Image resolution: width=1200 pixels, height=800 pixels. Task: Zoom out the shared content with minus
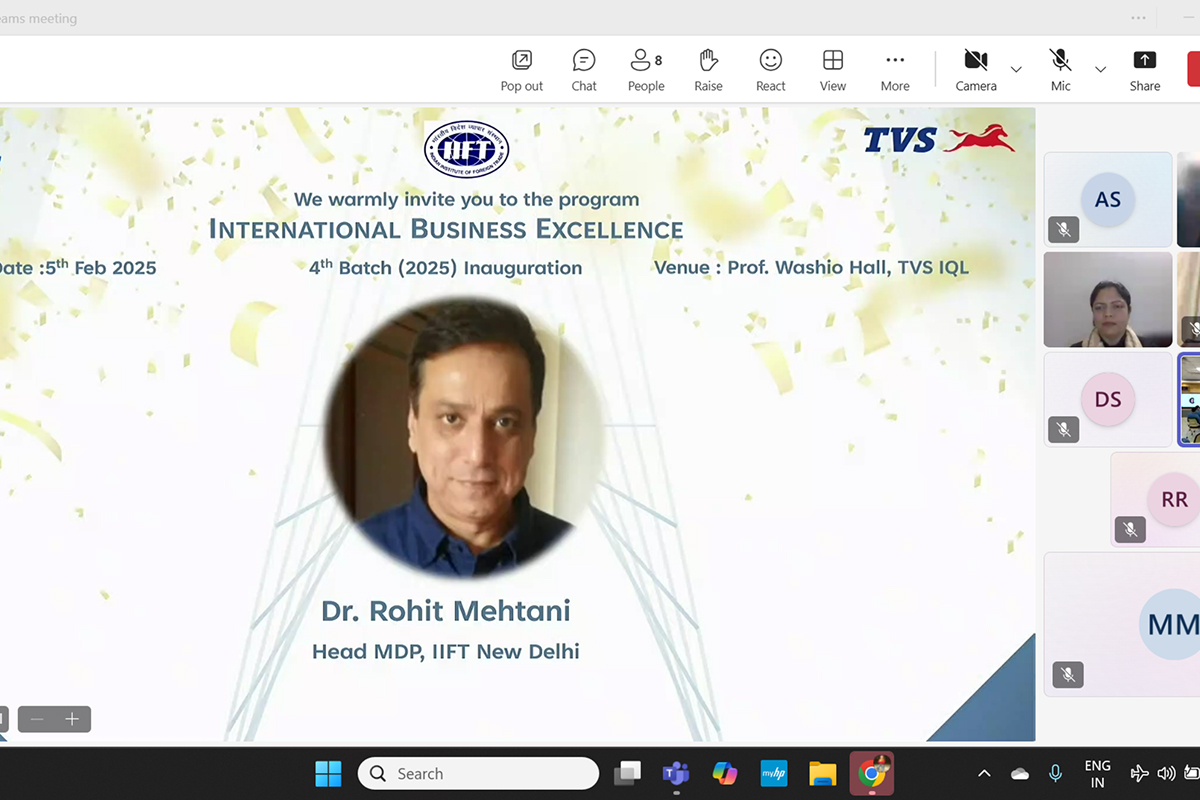(x=37, y=719)
